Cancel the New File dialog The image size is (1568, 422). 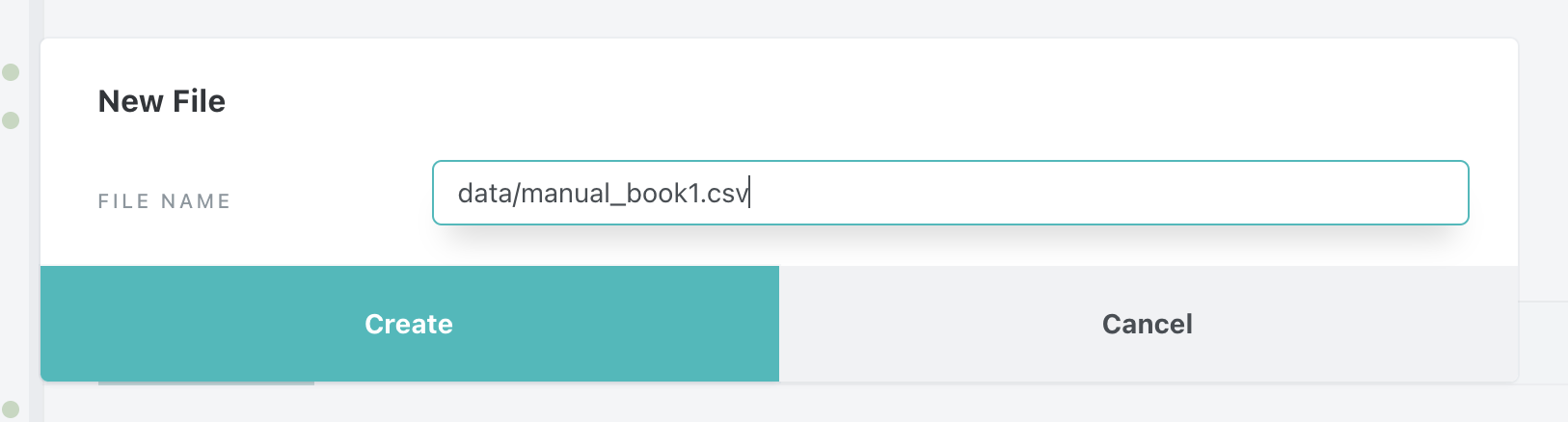point(1148,324)
